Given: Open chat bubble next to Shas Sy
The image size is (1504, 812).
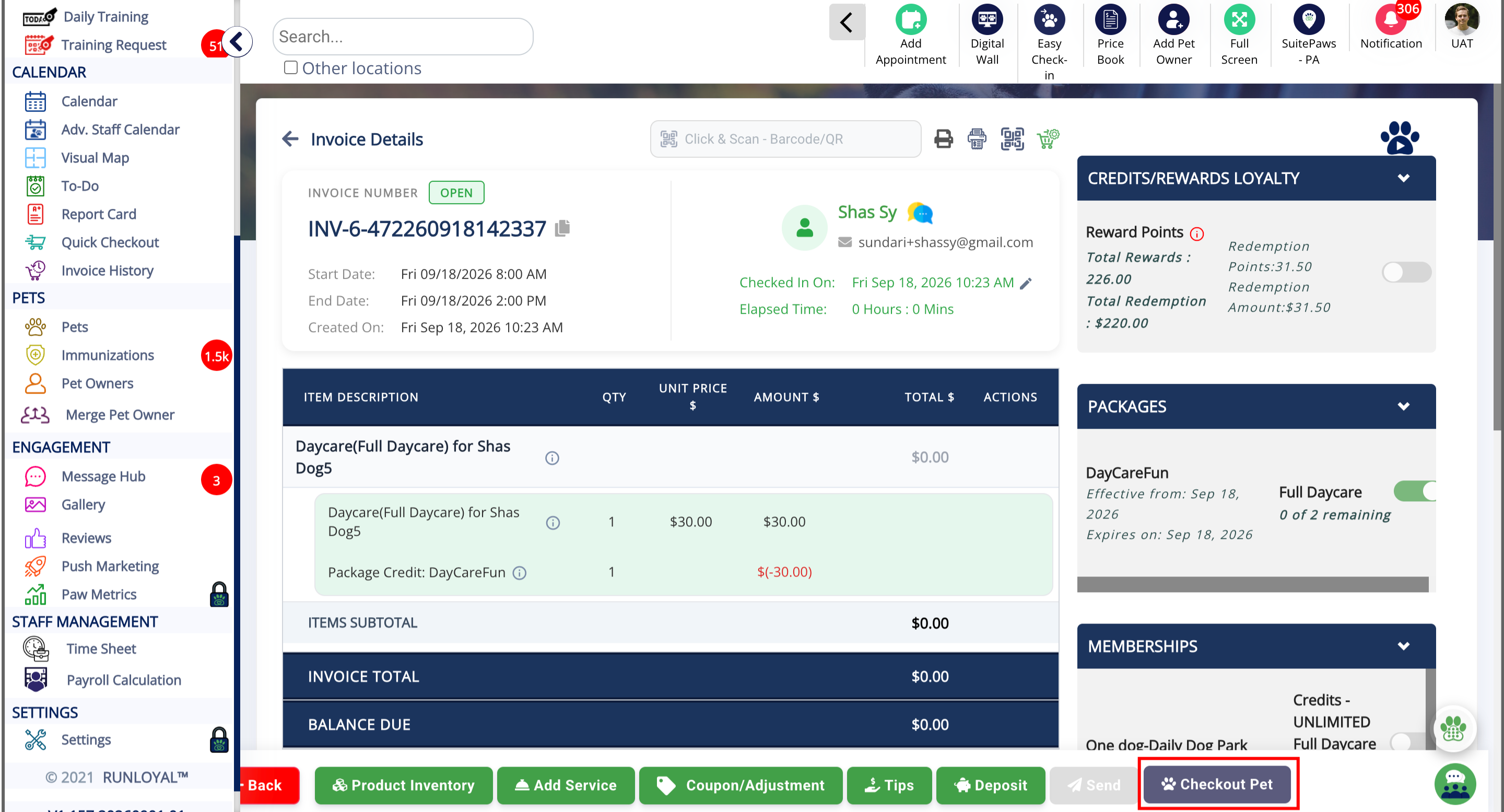Looking at the screenshot, I should tap(920, 213).
